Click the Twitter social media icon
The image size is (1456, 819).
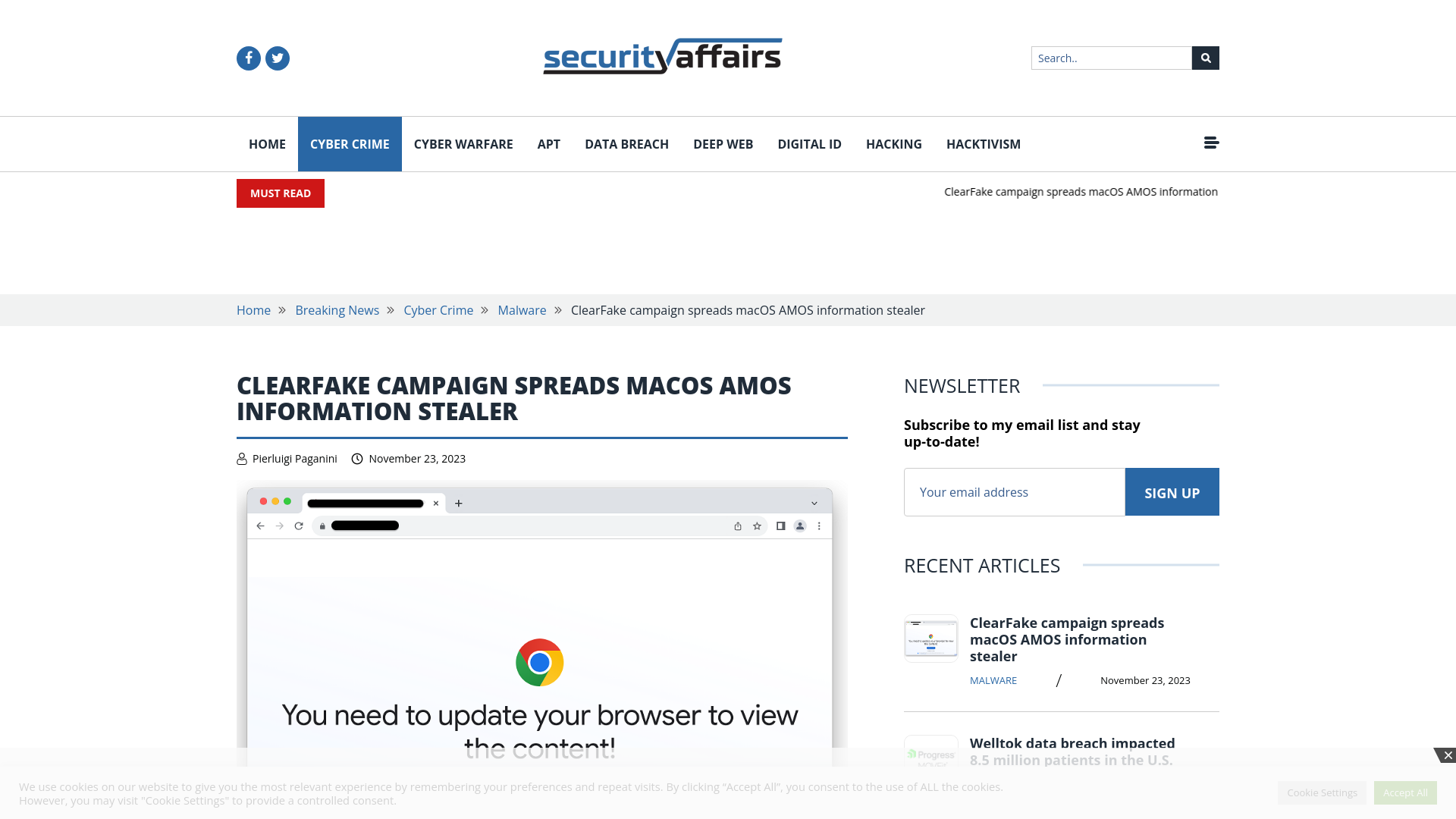(277, 58)
